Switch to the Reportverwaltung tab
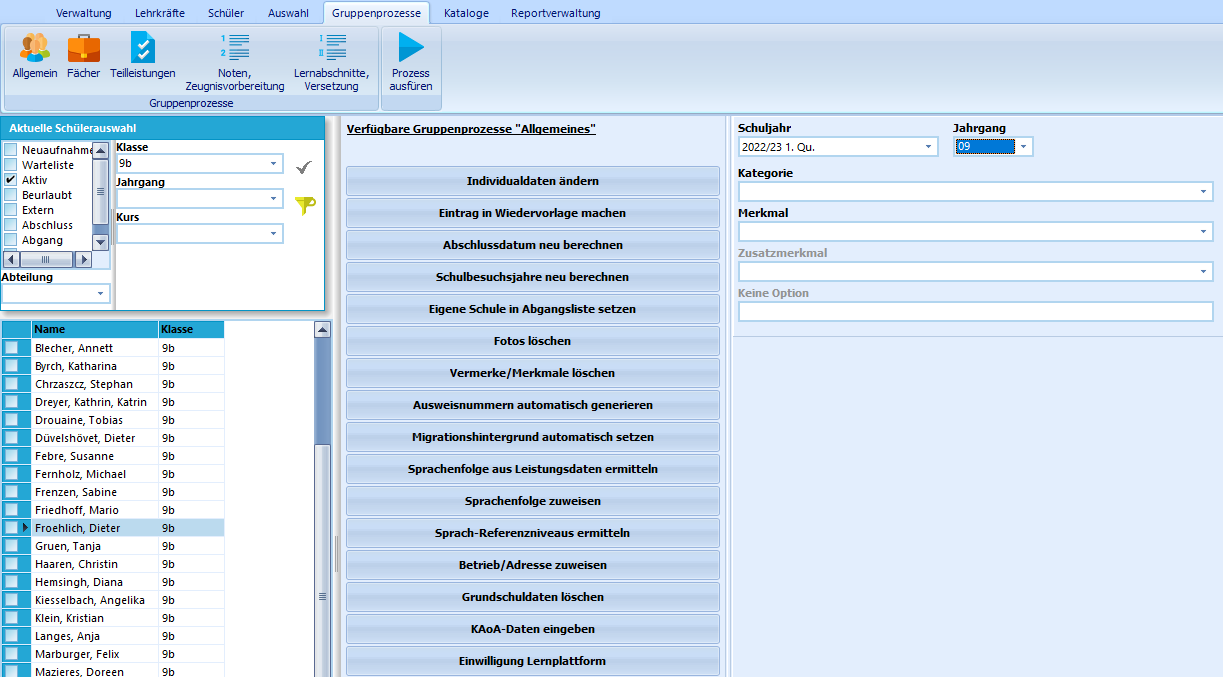 tap(555, 13)
